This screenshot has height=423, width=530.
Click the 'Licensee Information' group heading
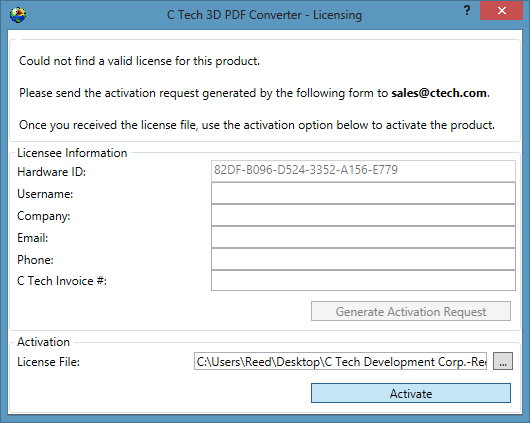pyautogui.click(x=72, y=153)
